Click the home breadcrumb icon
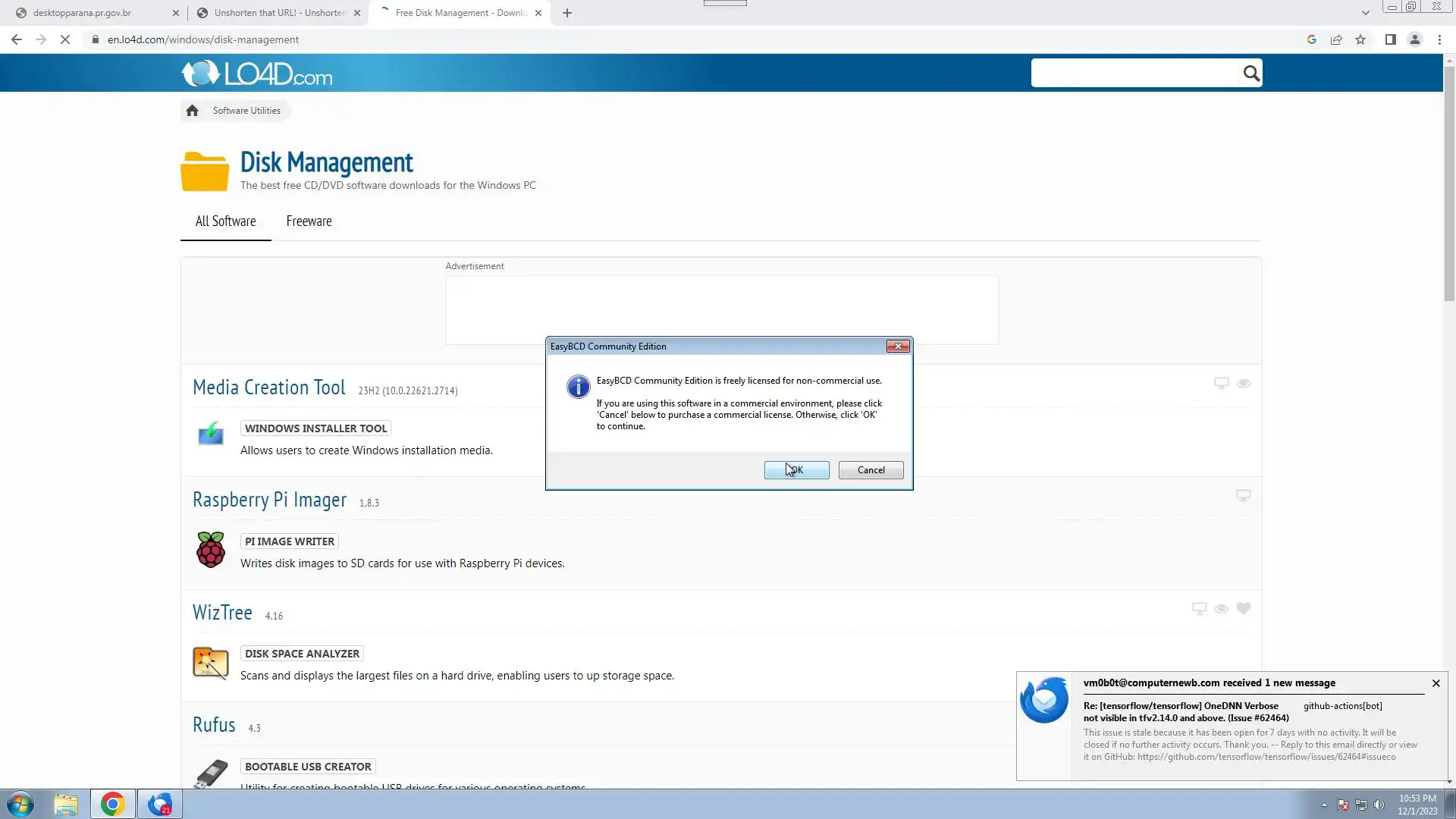This screenshot has width=1456, height=819. pyautogui.click(x=192, y=111)
